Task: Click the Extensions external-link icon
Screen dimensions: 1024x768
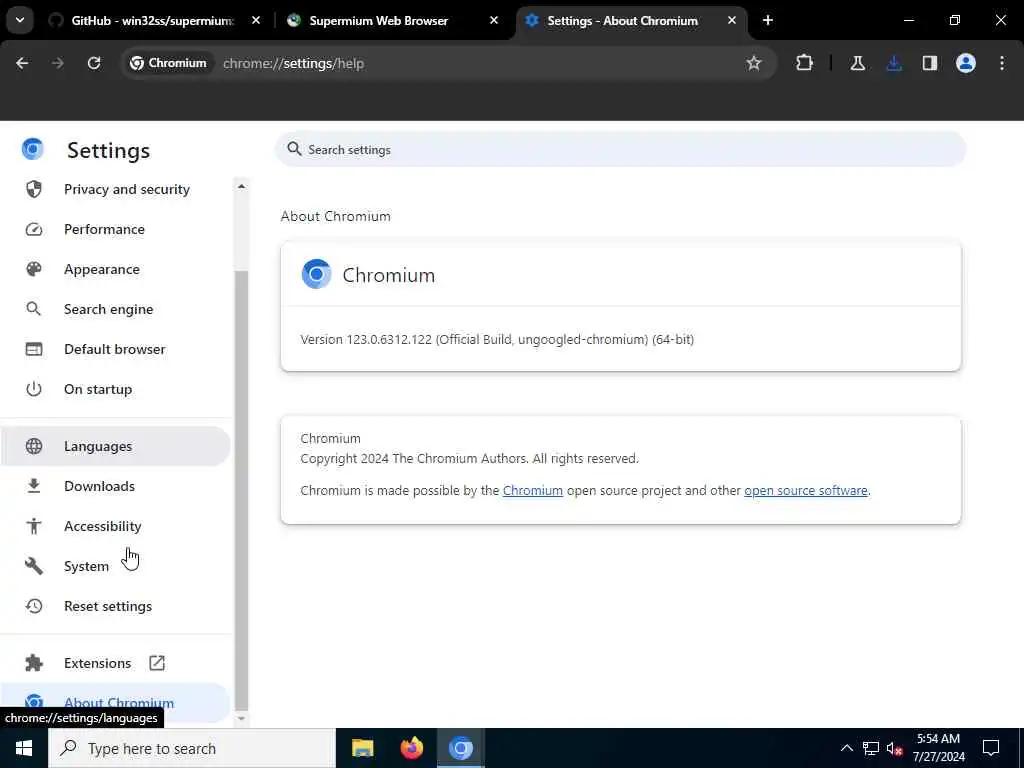Action: (x=157, y=663)
